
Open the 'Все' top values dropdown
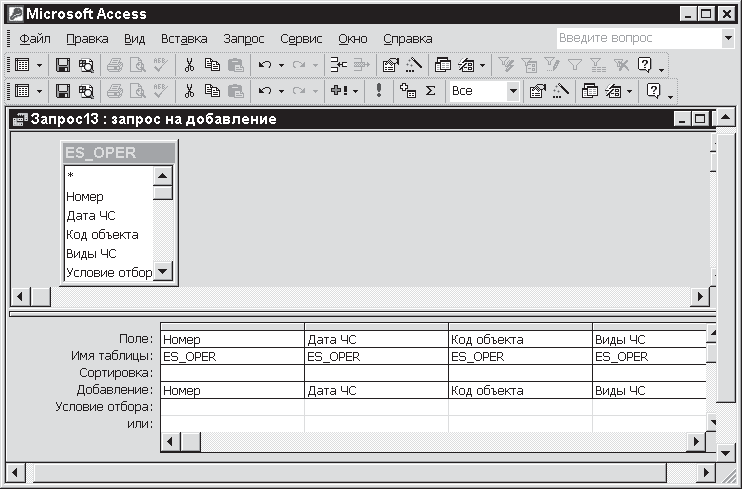(x=513, y=91)
